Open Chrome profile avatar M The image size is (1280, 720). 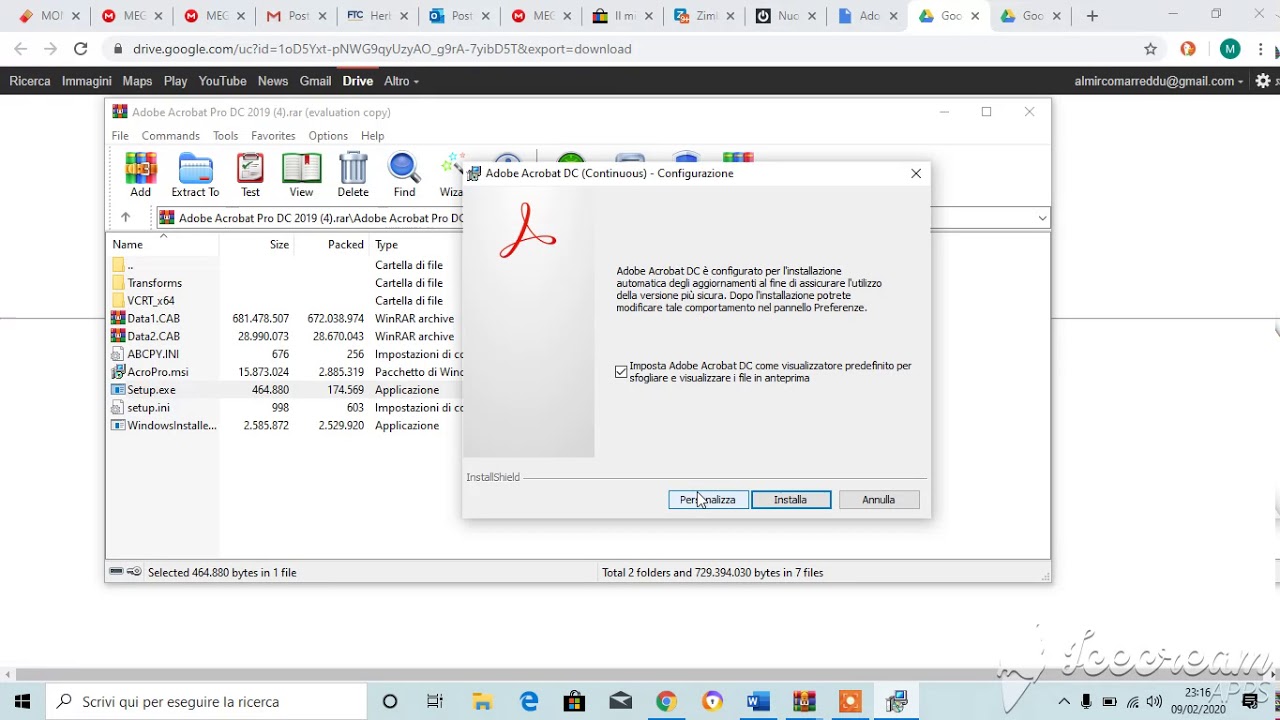click(x=1230, y=49)
